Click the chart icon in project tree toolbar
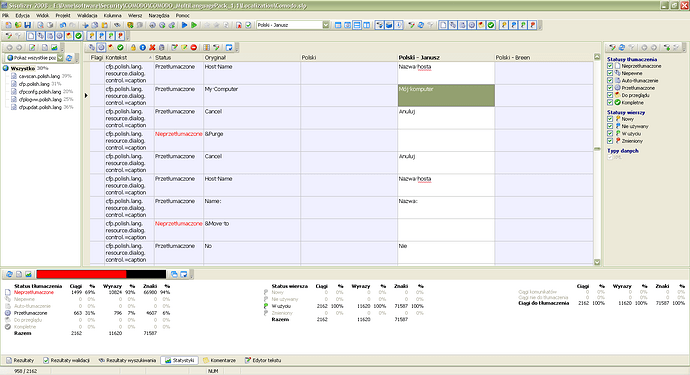The image size is (690, 375). [54, 48]
